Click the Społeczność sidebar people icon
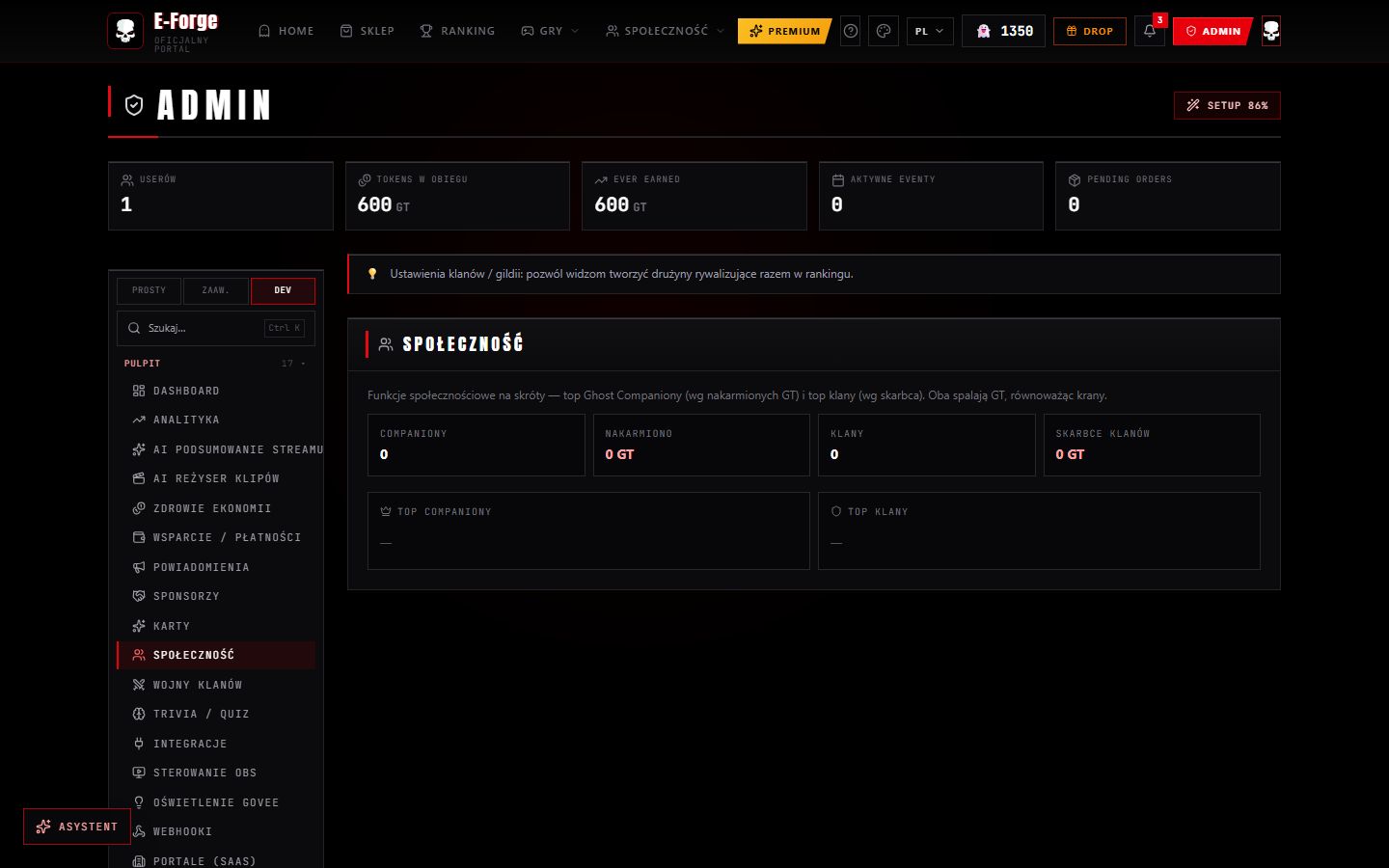Image resolution: width=1389 pixels, height=868 pixels. [x=139, y=655]
